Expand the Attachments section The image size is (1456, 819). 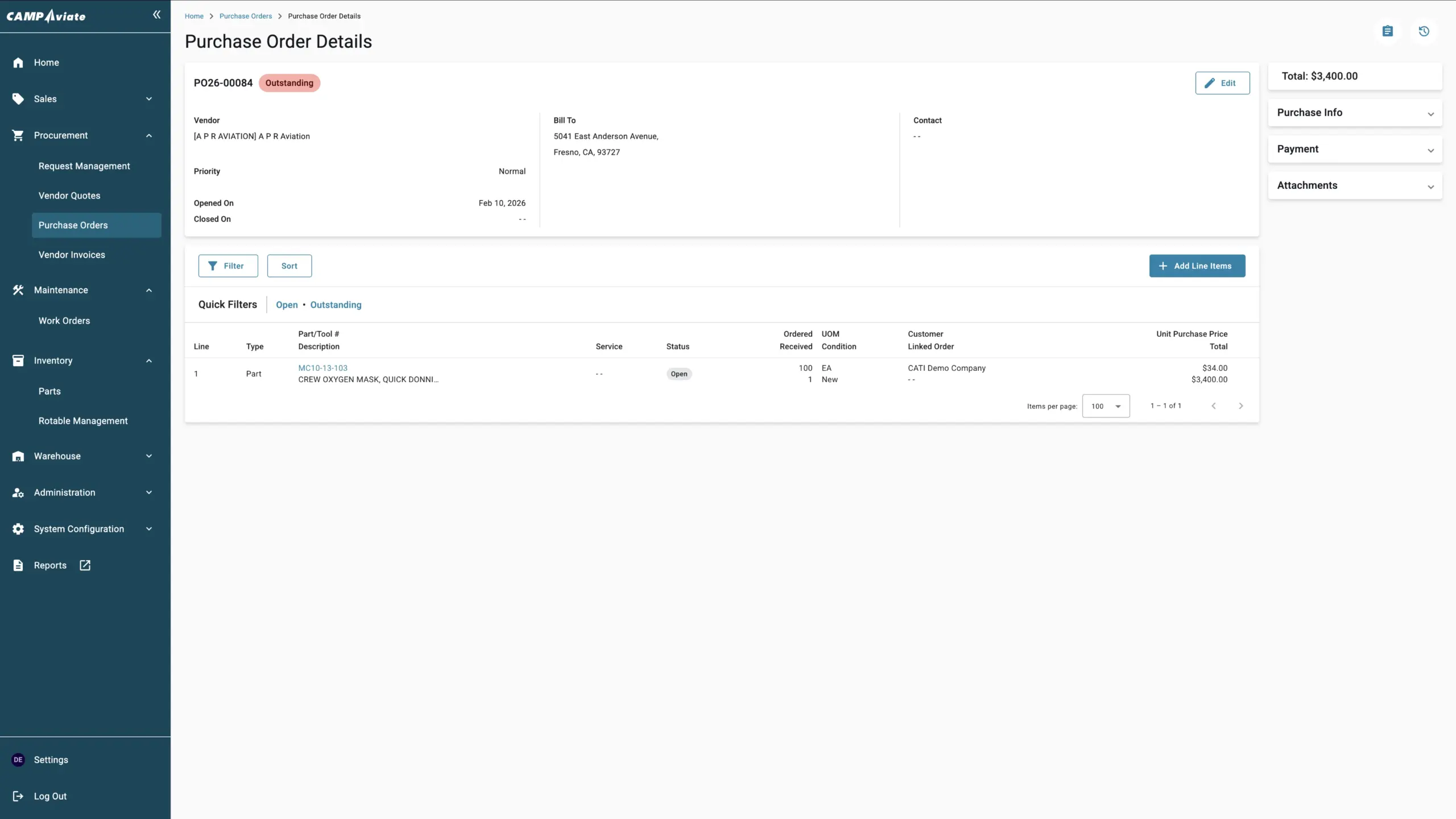(x=1355, y=185)
